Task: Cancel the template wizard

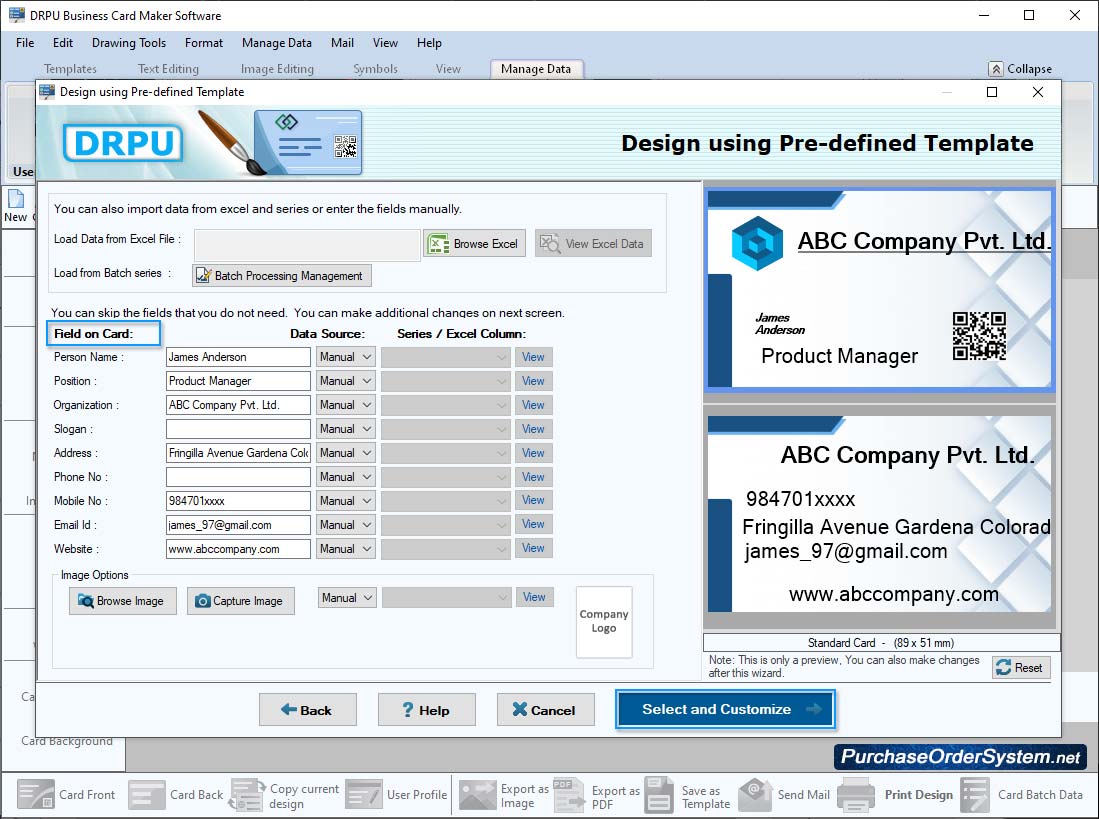Action: point(546,710)
